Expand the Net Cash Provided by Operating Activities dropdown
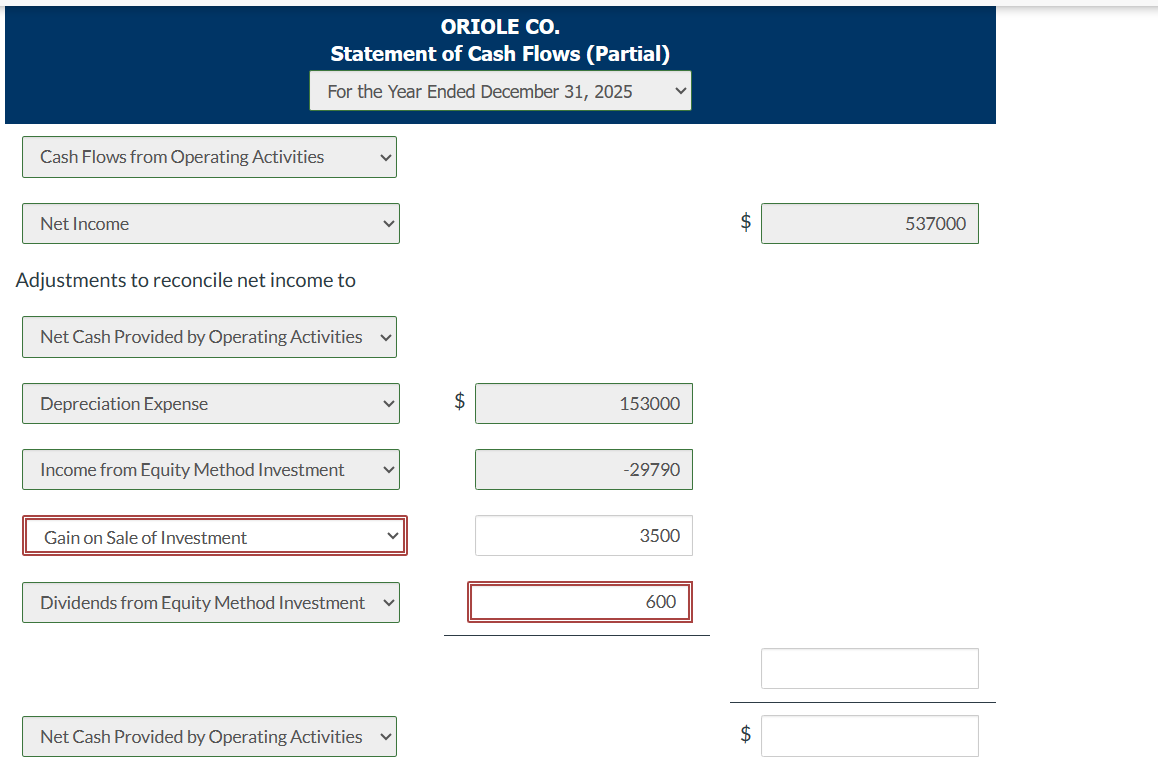 tap(209, 337)
